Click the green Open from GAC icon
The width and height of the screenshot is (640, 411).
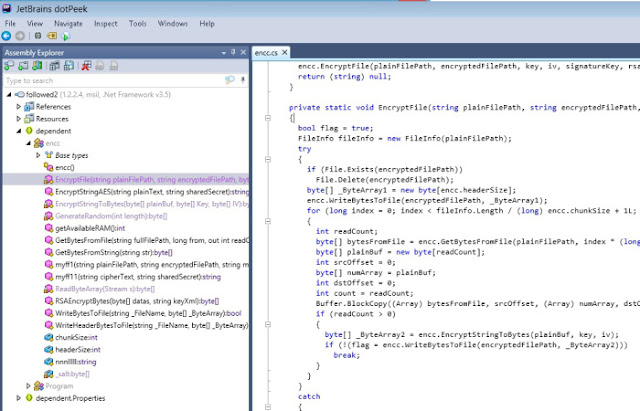click(x=37, y=65)
